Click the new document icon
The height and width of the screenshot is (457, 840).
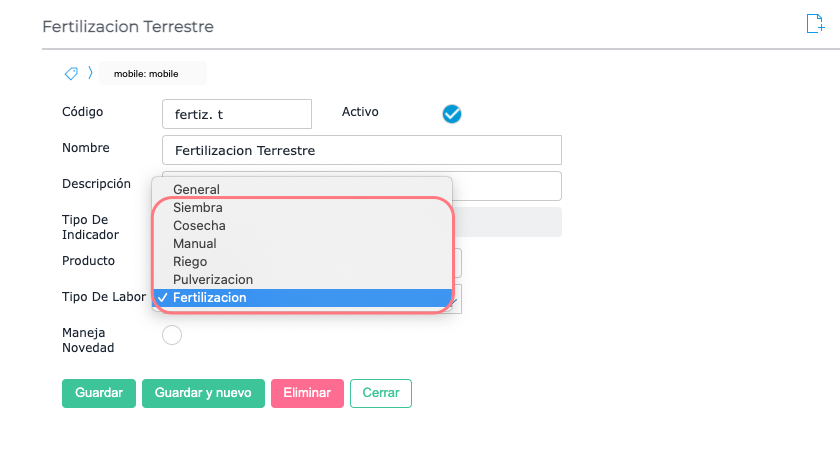tap(815, 25)
